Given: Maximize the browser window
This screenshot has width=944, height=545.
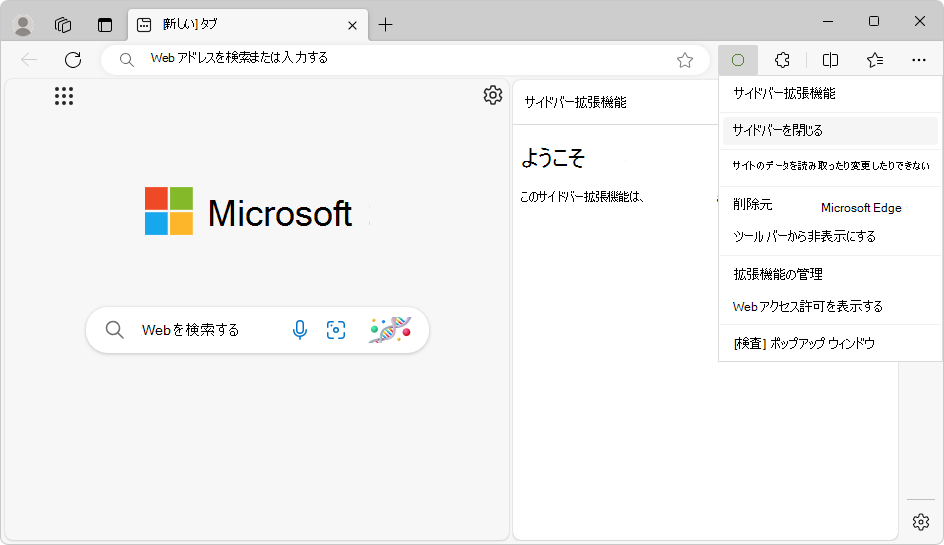Looking at the screenshot, I should (x=874, y=22).
